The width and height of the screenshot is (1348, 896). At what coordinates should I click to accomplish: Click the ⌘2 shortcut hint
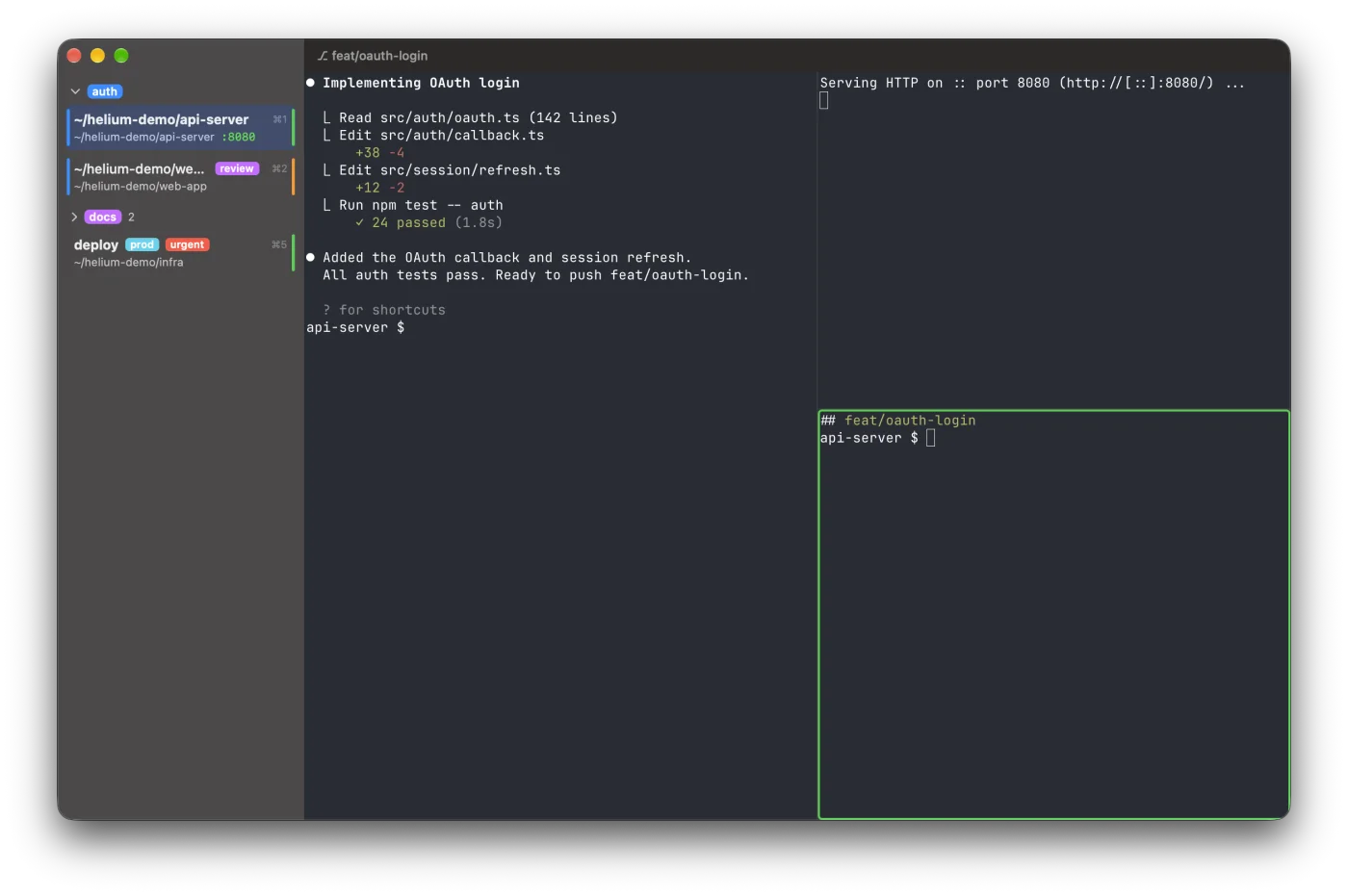click(x=279, y=168)
